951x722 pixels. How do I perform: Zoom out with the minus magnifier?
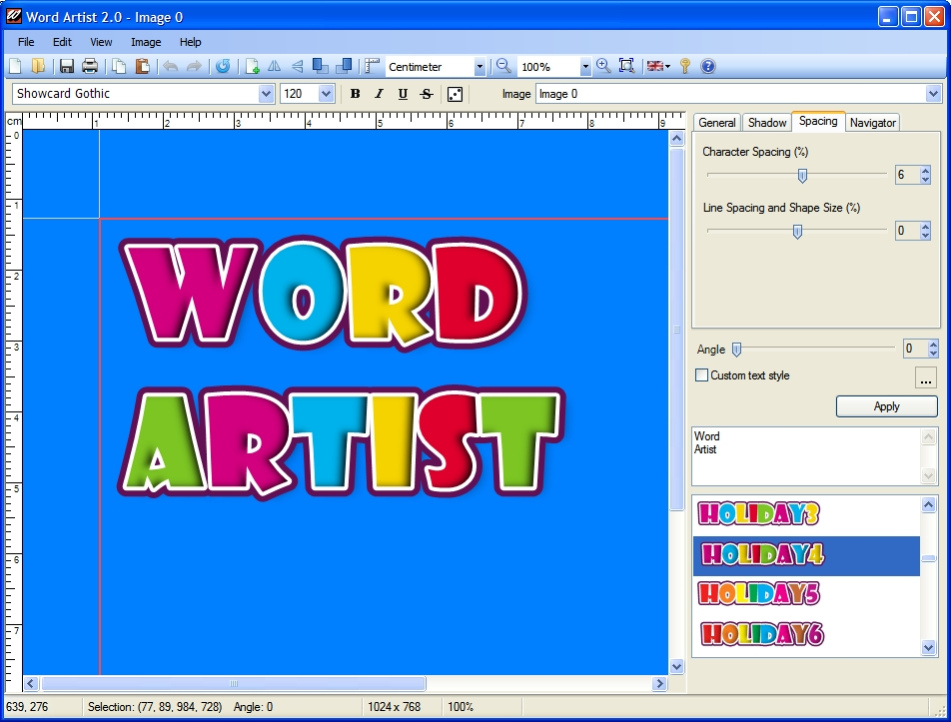pos(503,66)
